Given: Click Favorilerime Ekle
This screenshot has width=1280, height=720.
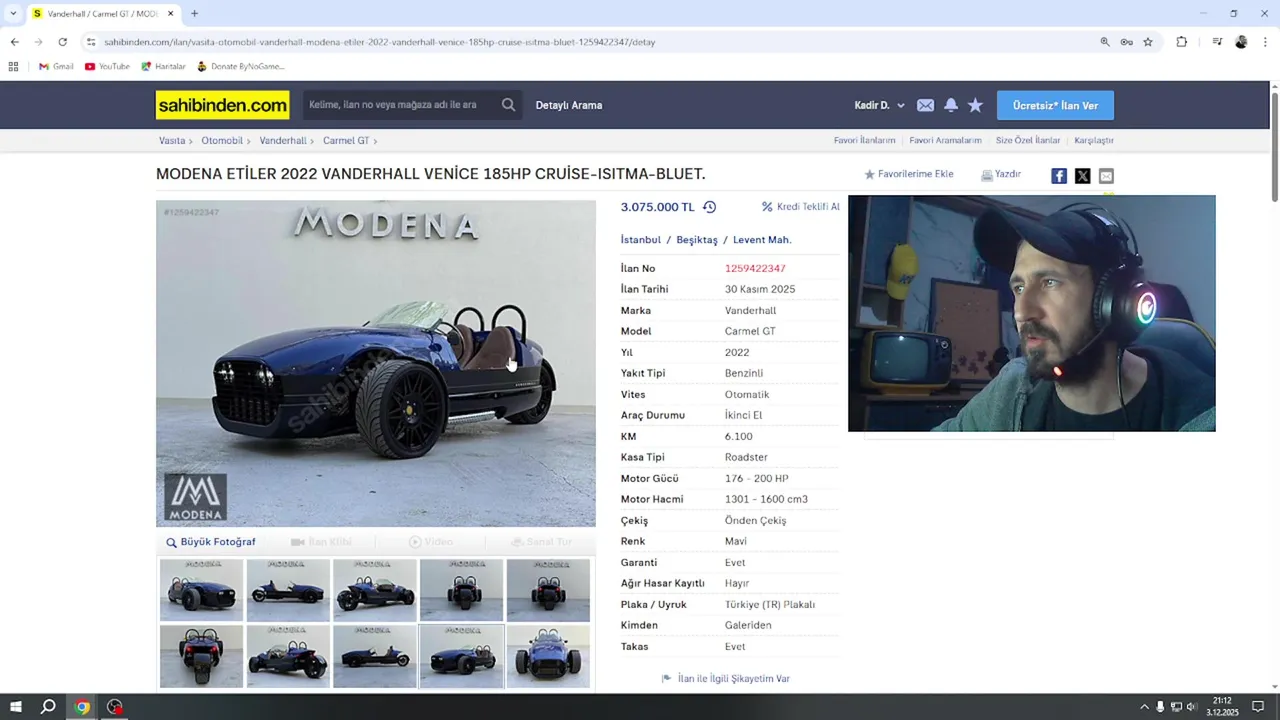Looking at the screenshot, I should click(909, 174).
